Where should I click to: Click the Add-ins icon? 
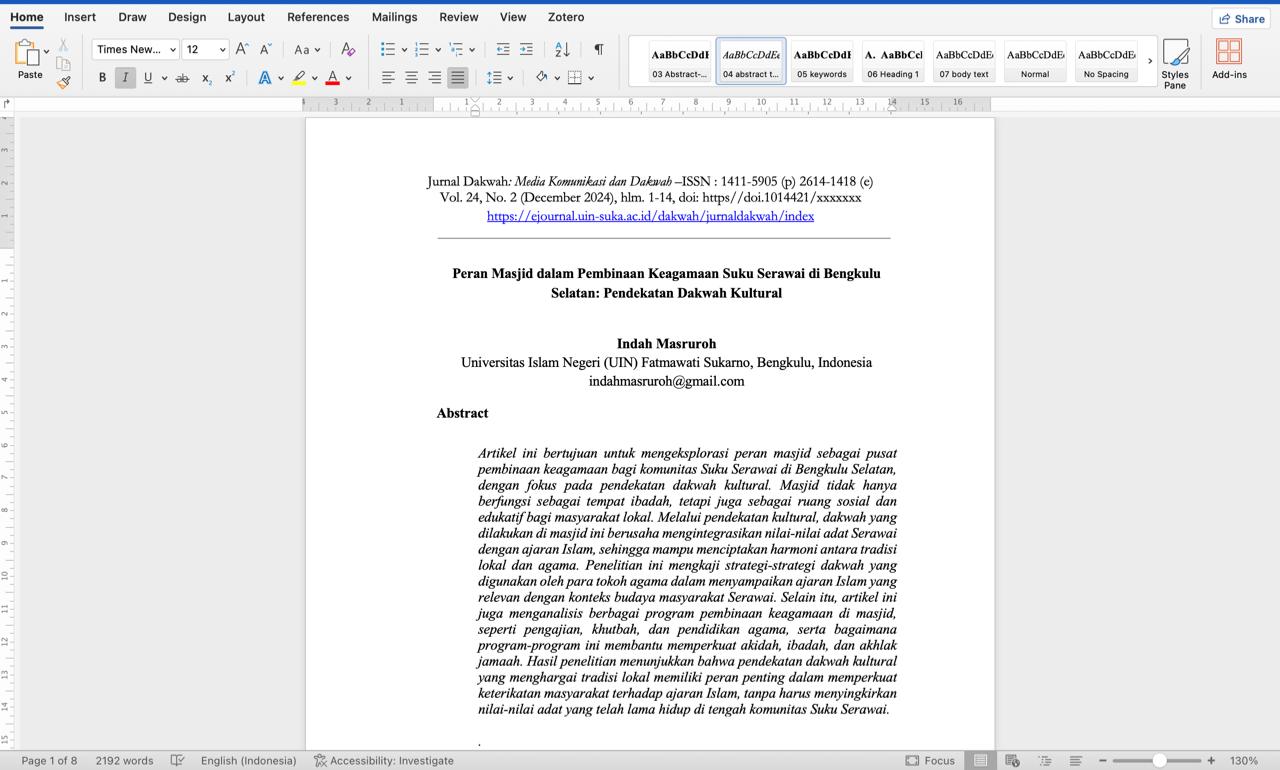pos(1229,59)
